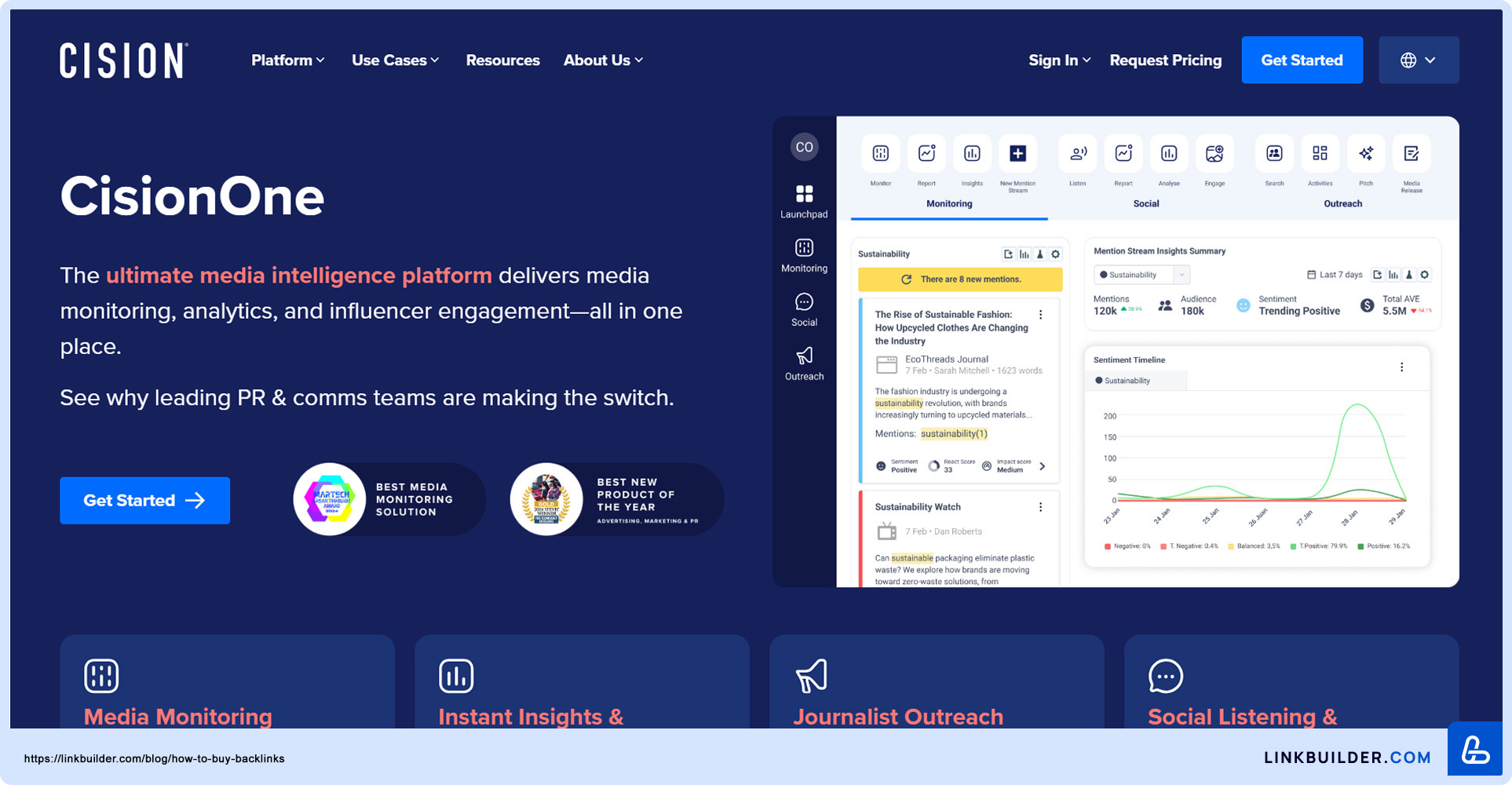Expand the Sustainable Fashion article arrow
The image size is (1512, 785).
point(1043,466)
